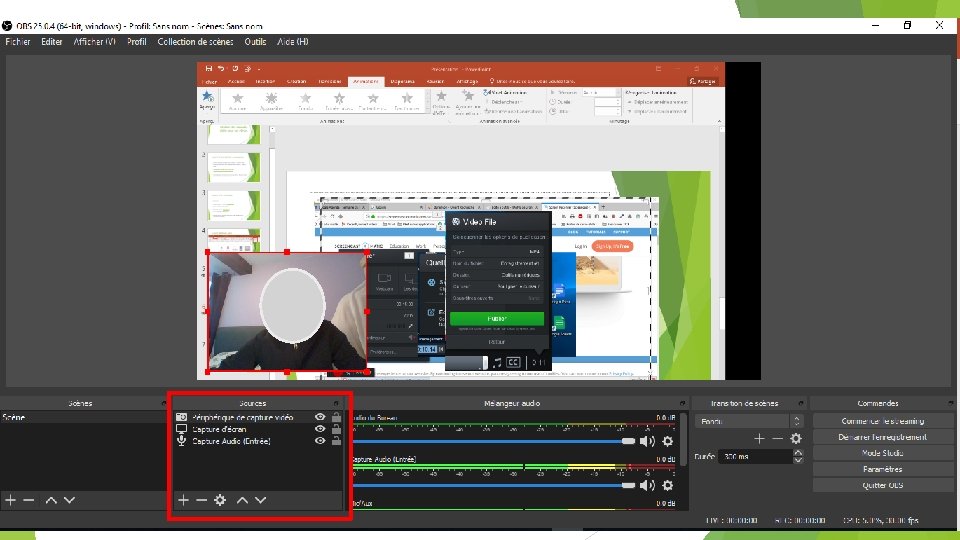Select the Capture Audio (Entrée) source row

coord(258,441)
